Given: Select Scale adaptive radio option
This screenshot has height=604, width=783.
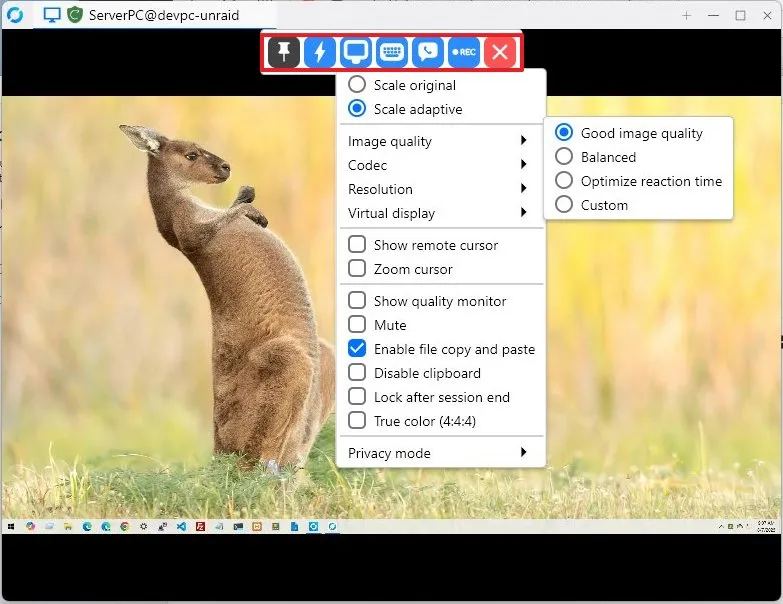Looking at the screenshot, I should point(405,109).
